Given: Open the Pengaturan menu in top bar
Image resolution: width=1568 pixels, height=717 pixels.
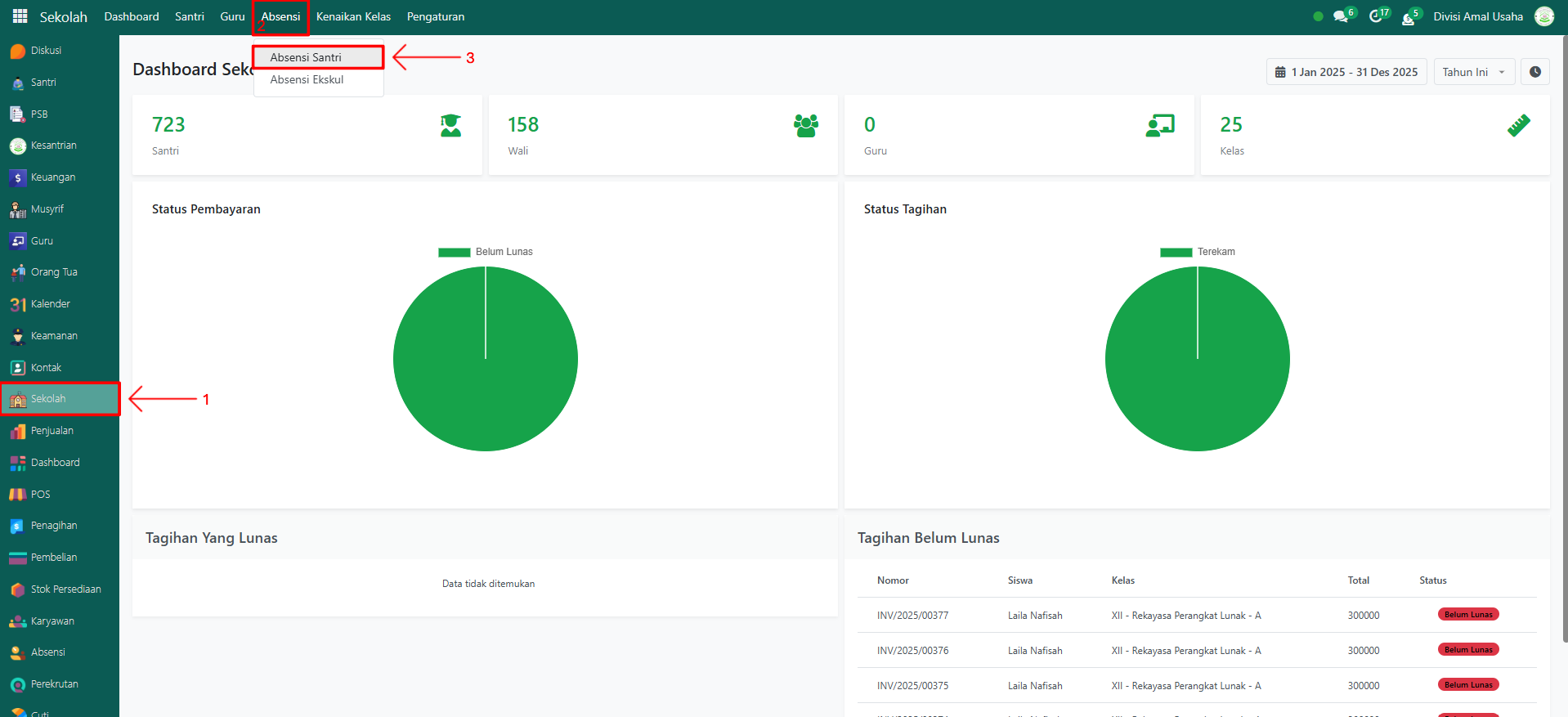Looking at the screenshot, I should [435, 16].
